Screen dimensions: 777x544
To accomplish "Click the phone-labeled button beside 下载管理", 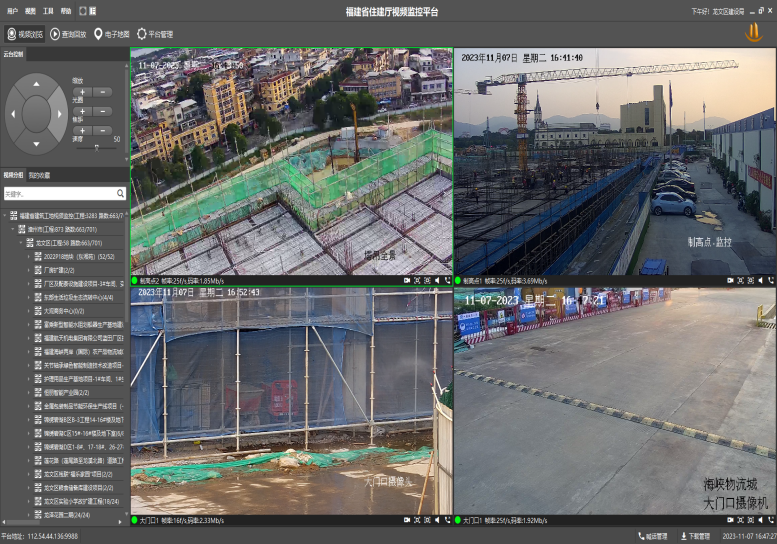I will click(653, 536).
